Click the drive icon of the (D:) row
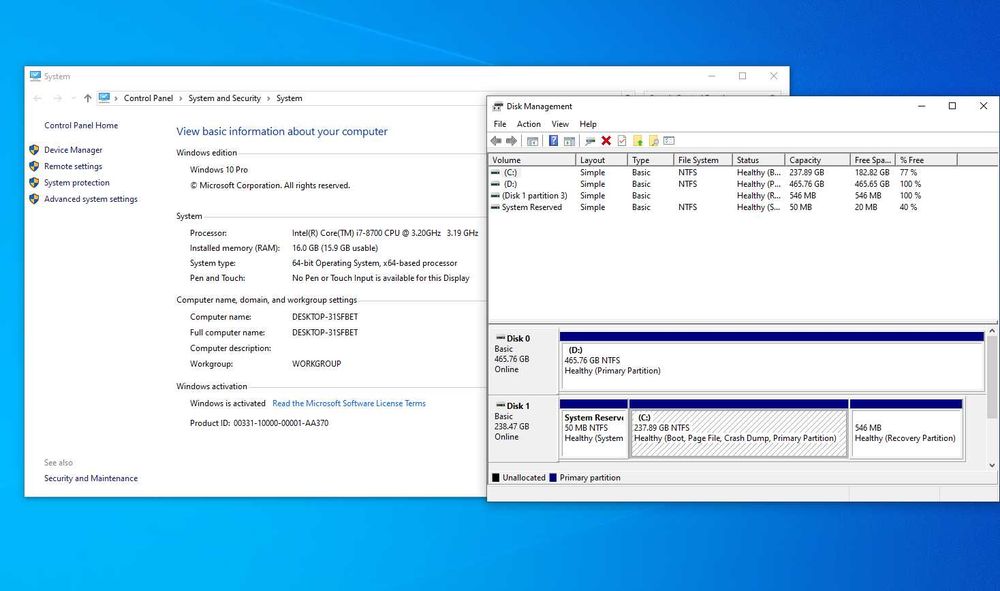Image resolution: width=1000 pixels, height=591 pixels. [x=496, y=184]
